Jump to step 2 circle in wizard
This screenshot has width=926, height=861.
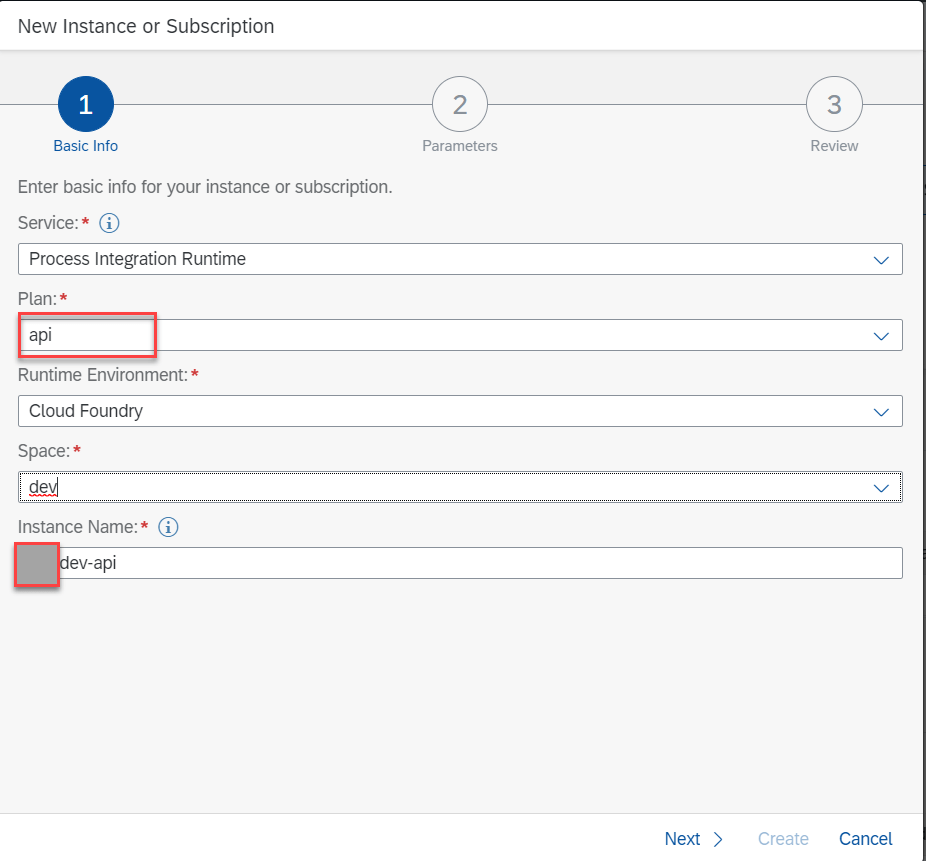click(460, 104)
